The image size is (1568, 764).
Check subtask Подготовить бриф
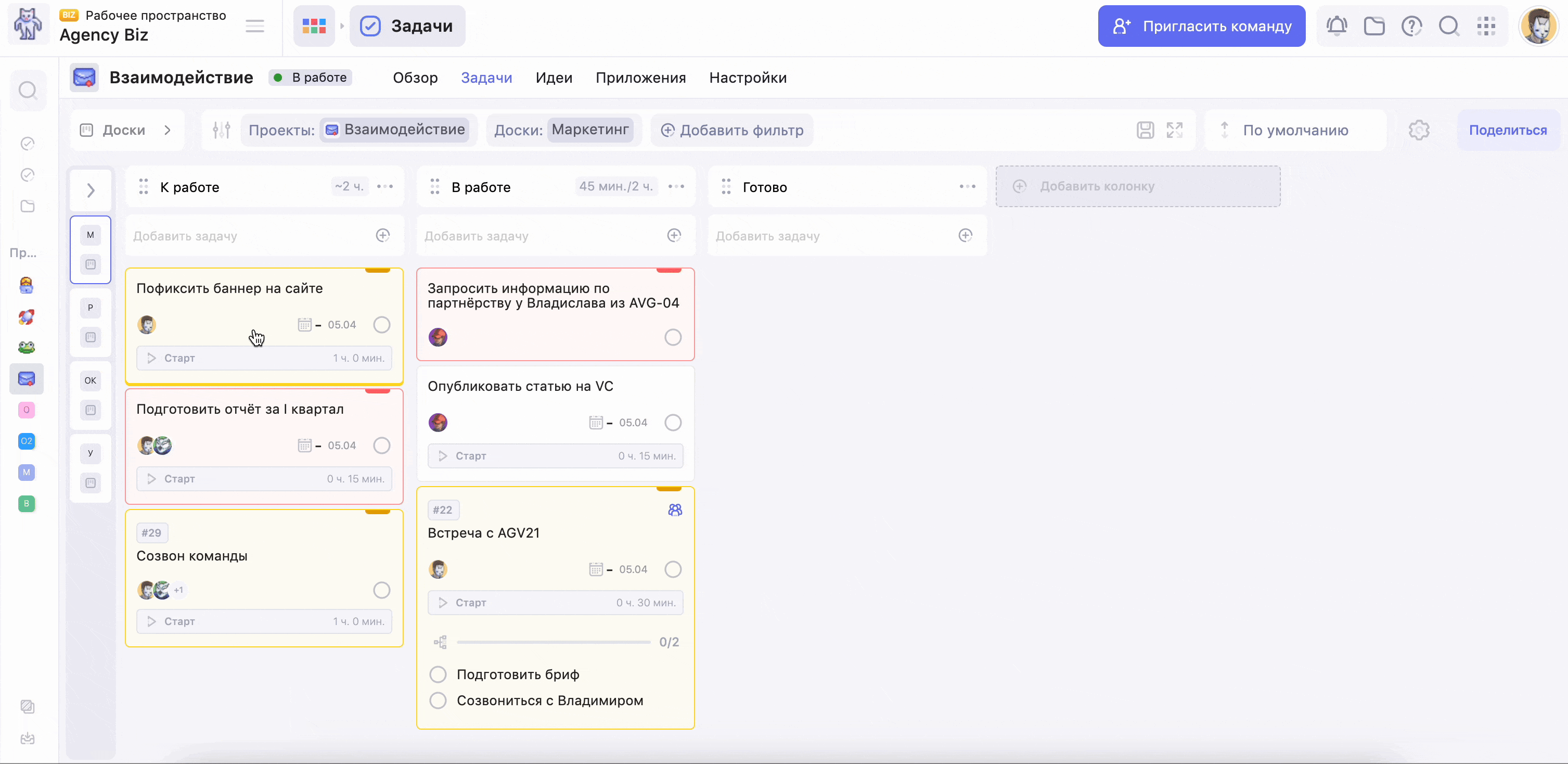(x=438, y=674)
